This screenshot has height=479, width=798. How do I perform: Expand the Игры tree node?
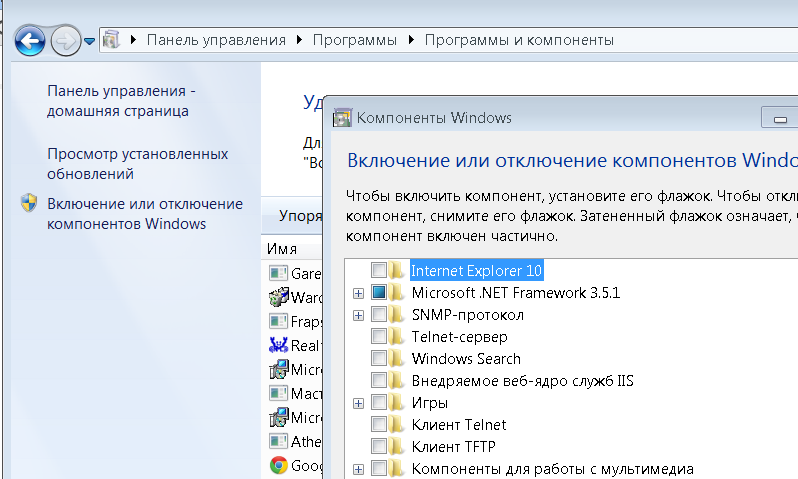[358, 403]
